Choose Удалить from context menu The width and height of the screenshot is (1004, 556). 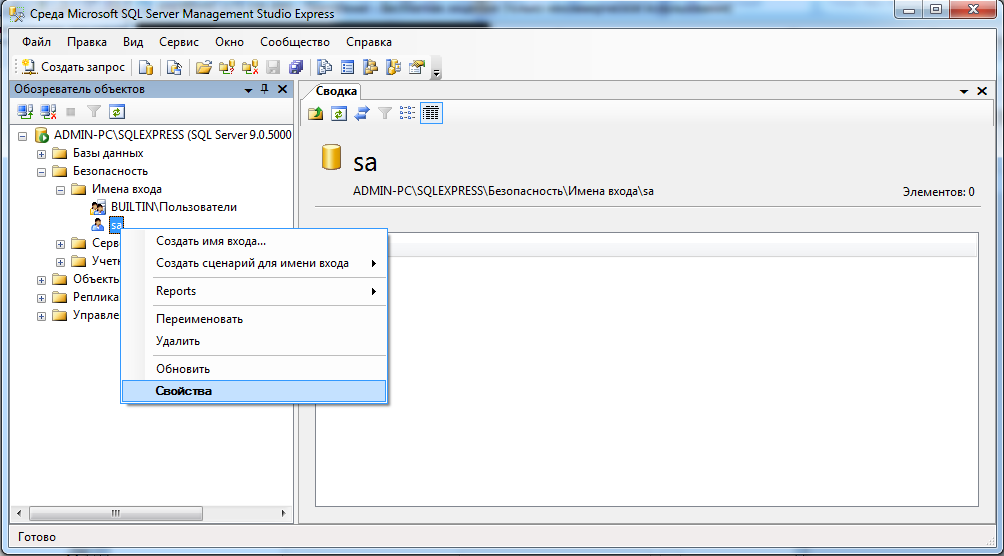(x=254, y=341)
